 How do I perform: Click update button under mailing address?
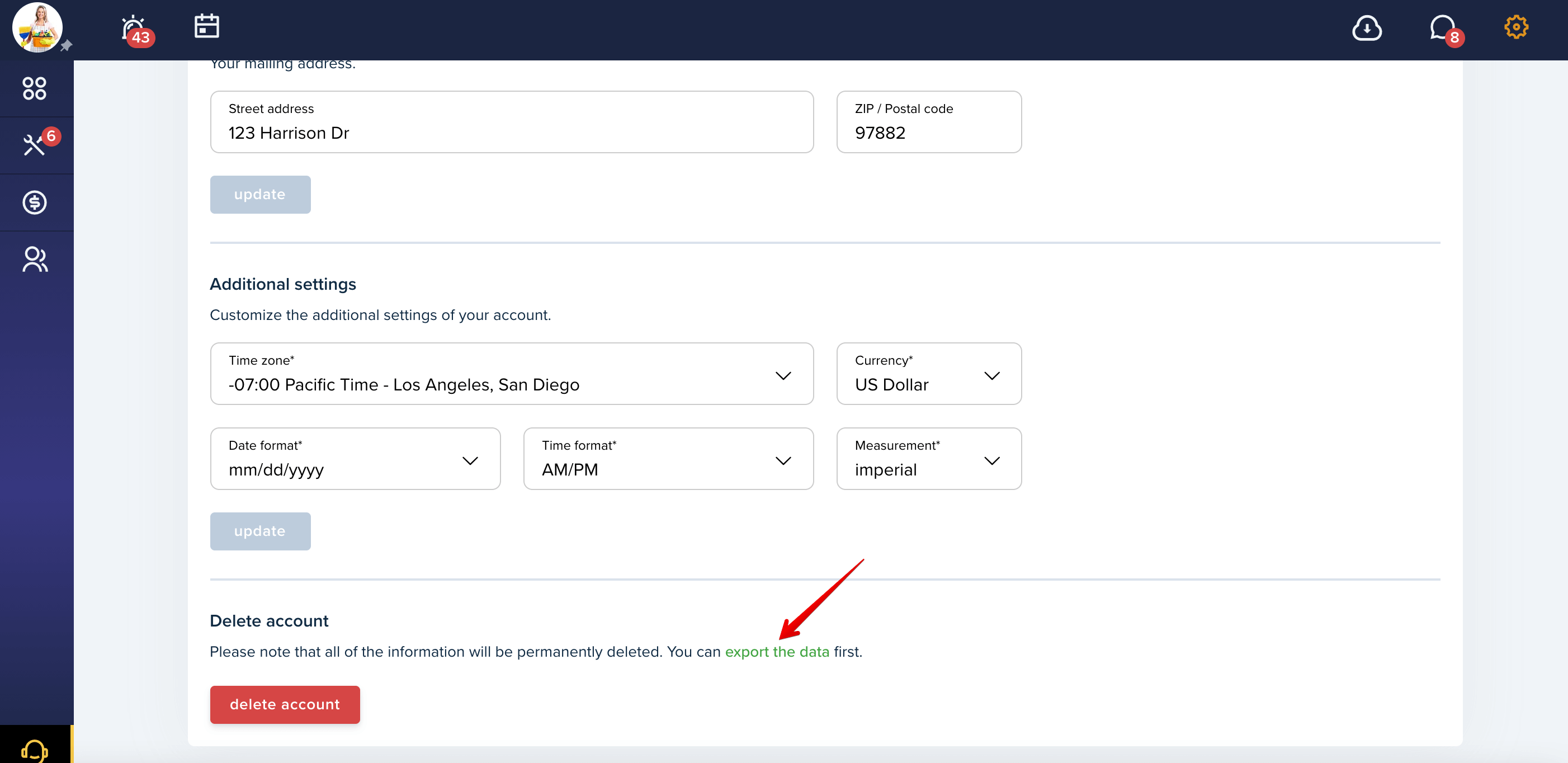[260, 194]
